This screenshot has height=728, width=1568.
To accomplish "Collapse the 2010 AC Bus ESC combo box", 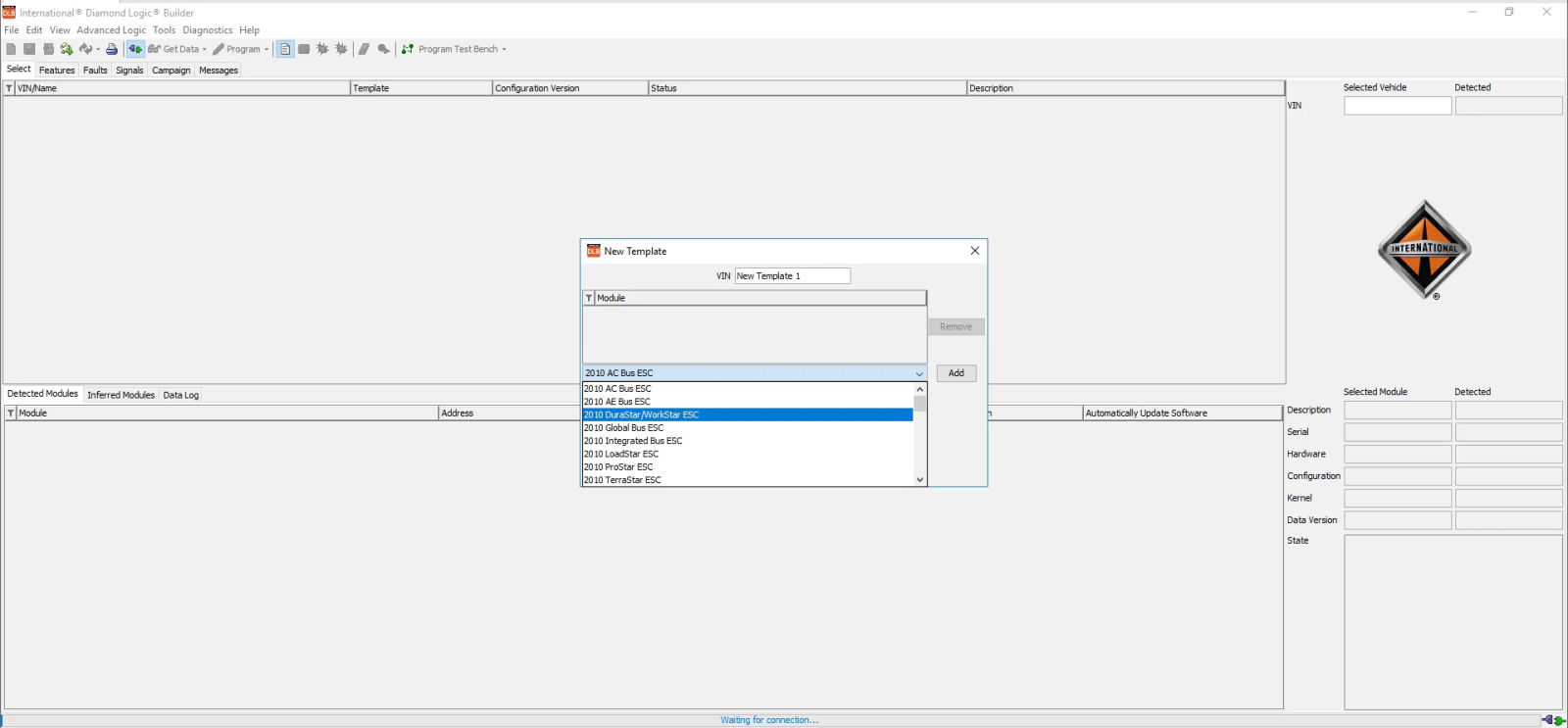I will point(919,373).
